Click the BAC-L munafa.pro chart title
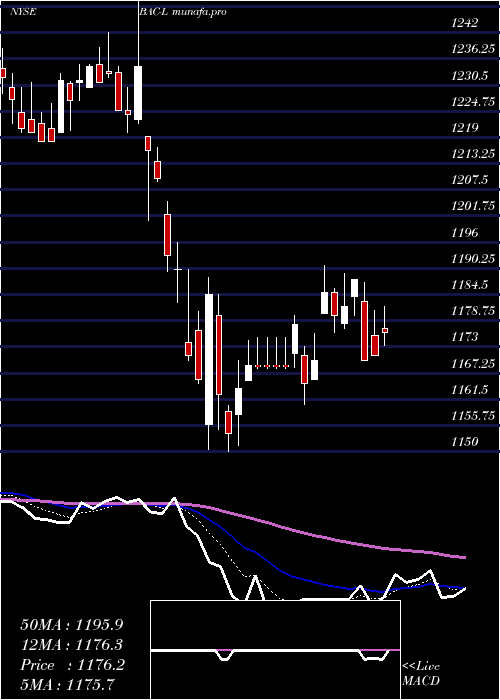500x700 pixels. click(x=183, y=12)
